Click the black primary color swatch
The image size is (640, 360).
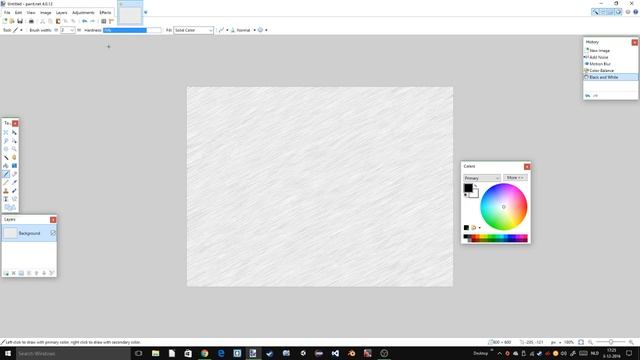[x=468, y=188]
